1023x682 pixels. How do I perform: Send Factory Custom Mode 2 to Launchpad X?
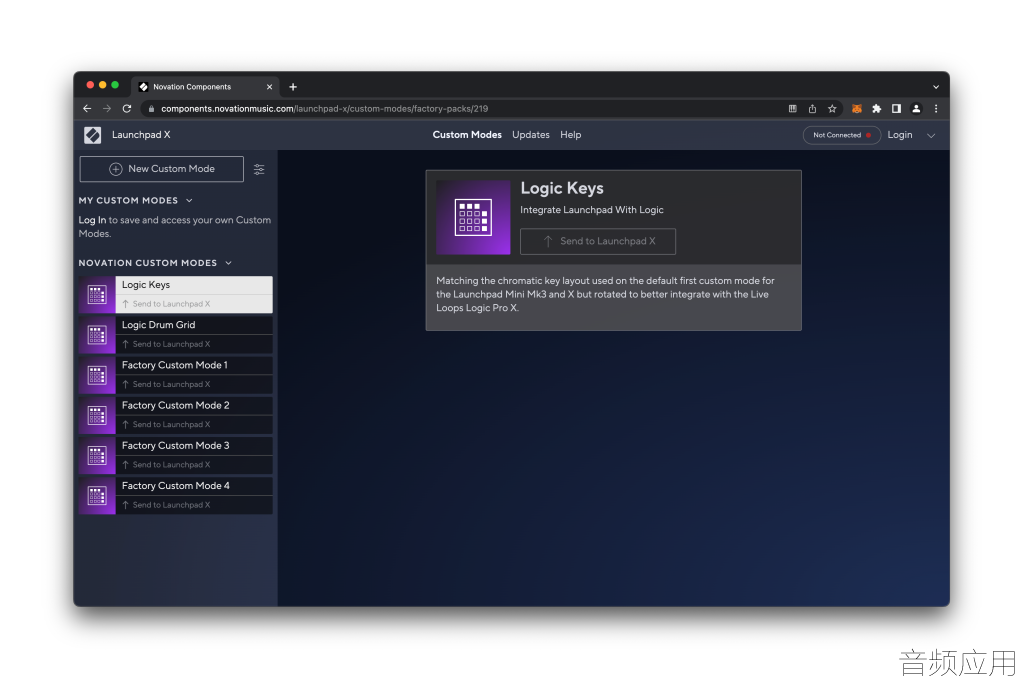coord(194,425)
